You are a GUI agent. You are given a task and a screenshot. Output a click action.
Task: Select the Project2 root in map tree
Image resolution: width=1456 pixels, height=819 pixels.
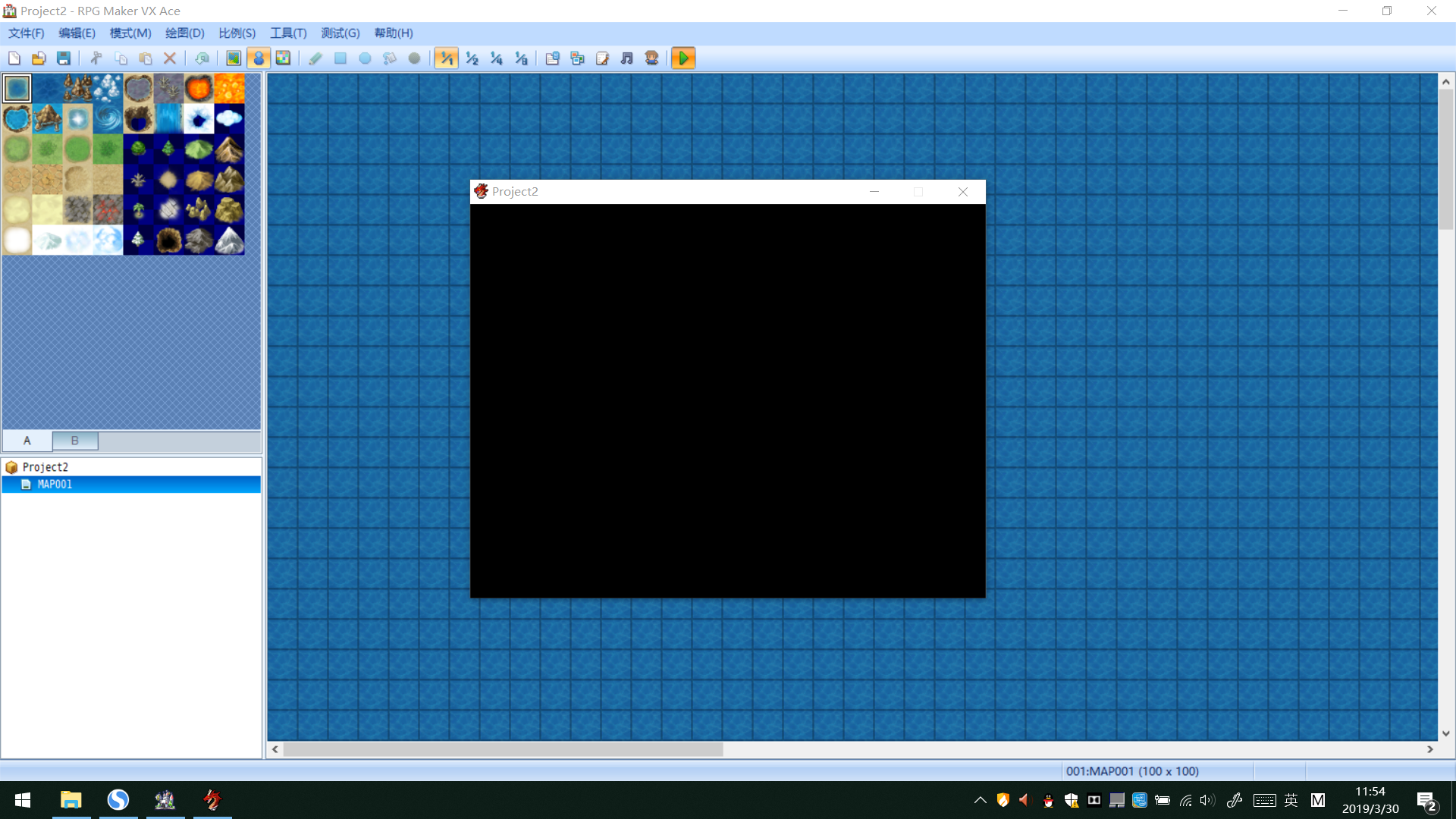tap(45, 467)
